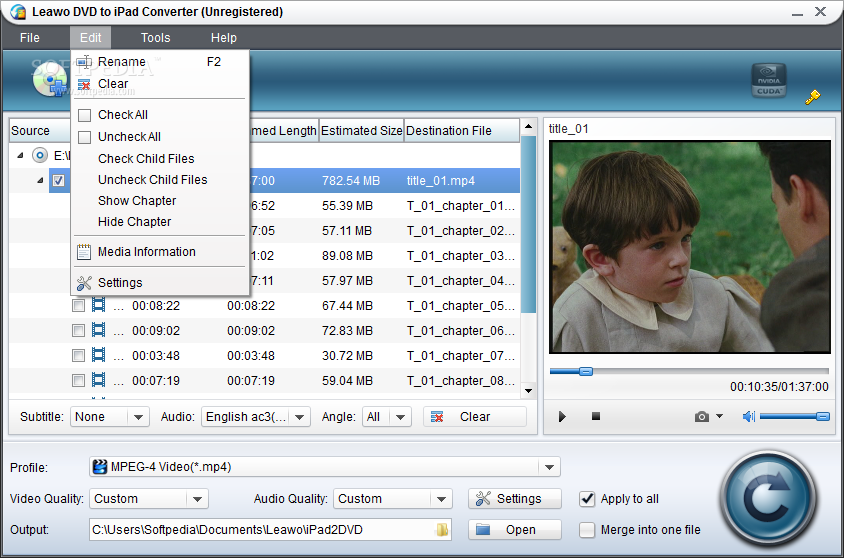This screenshot has width=844, height=558.
Task: Click the Settings button beside Audio Quality
Action: coord(515,499)
